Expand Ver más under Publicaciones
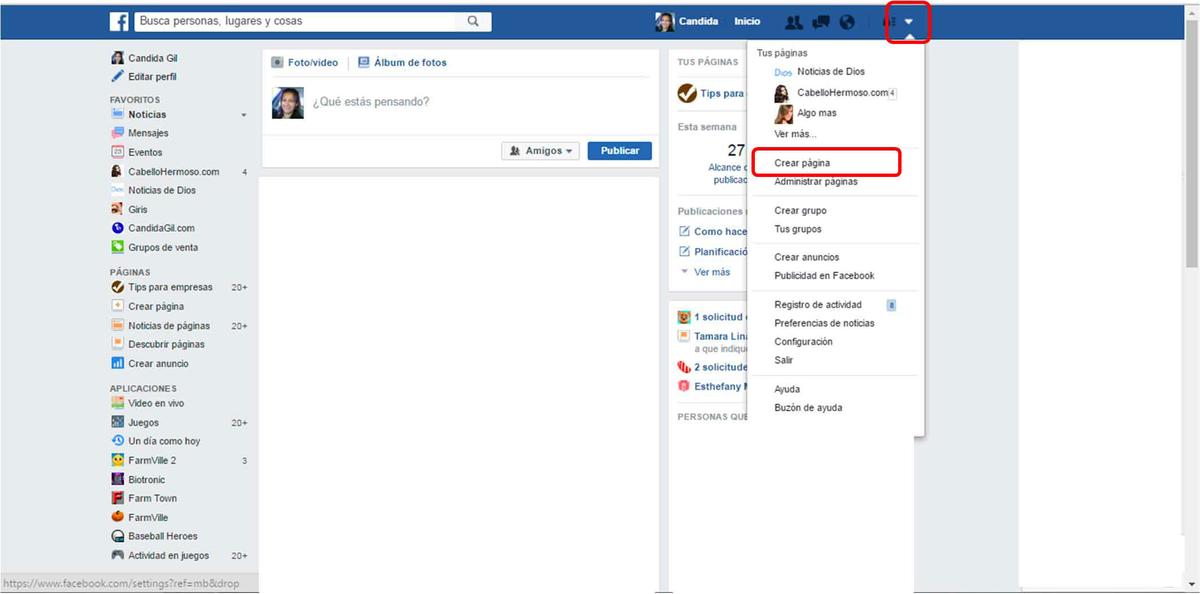 pyautogui.click(x=711, y=272)
